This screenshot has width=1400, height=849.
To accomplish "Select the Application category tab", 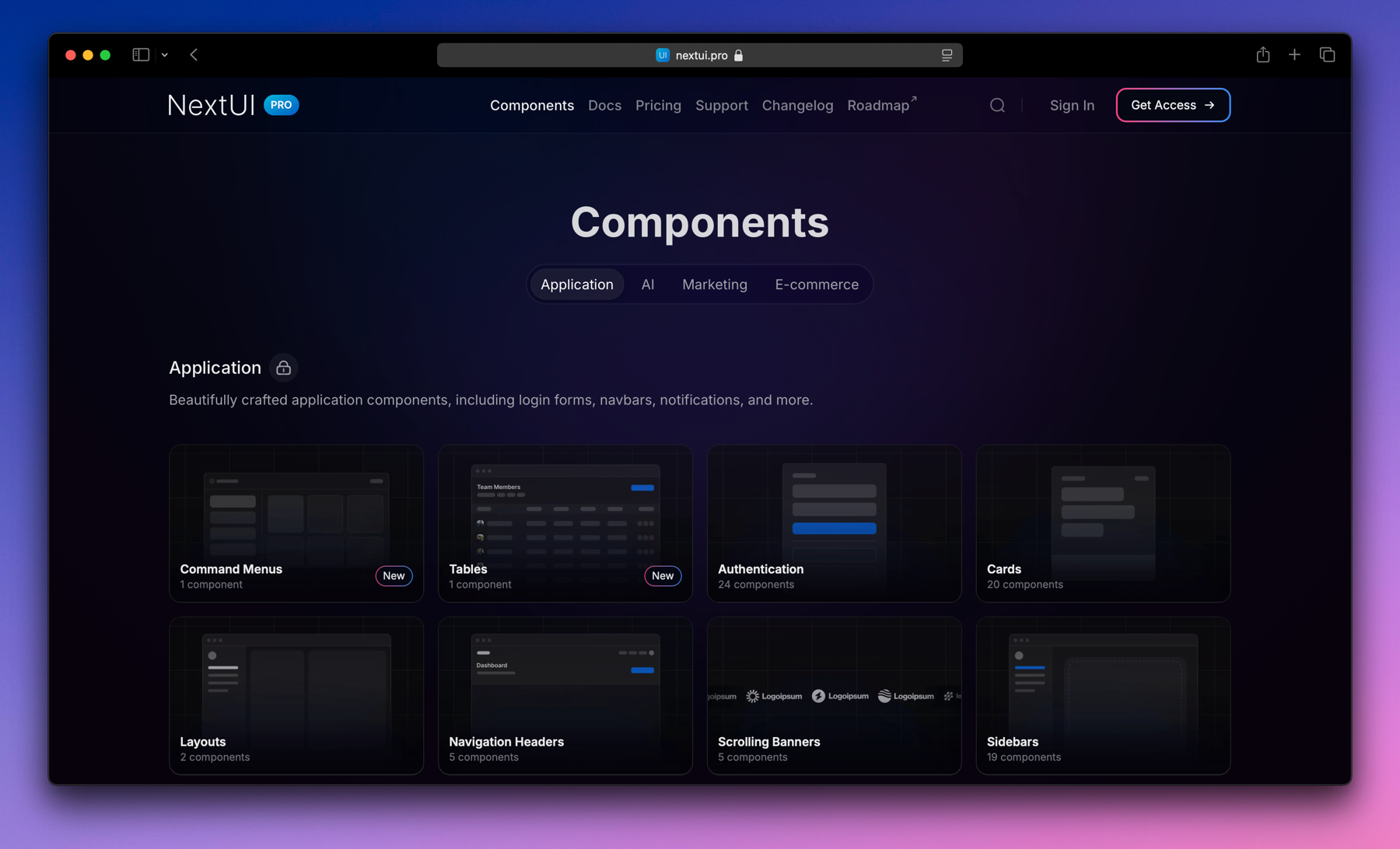I will pos(577,285).
